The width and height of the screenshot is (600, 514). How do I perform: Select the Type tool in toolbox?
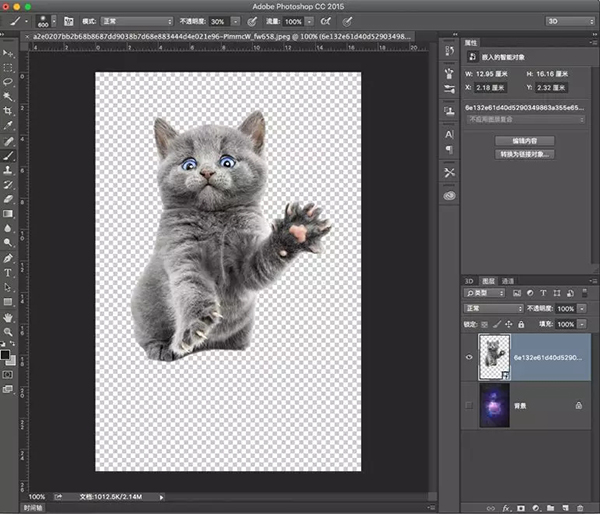pyautogui.click(x=8, y=272)
